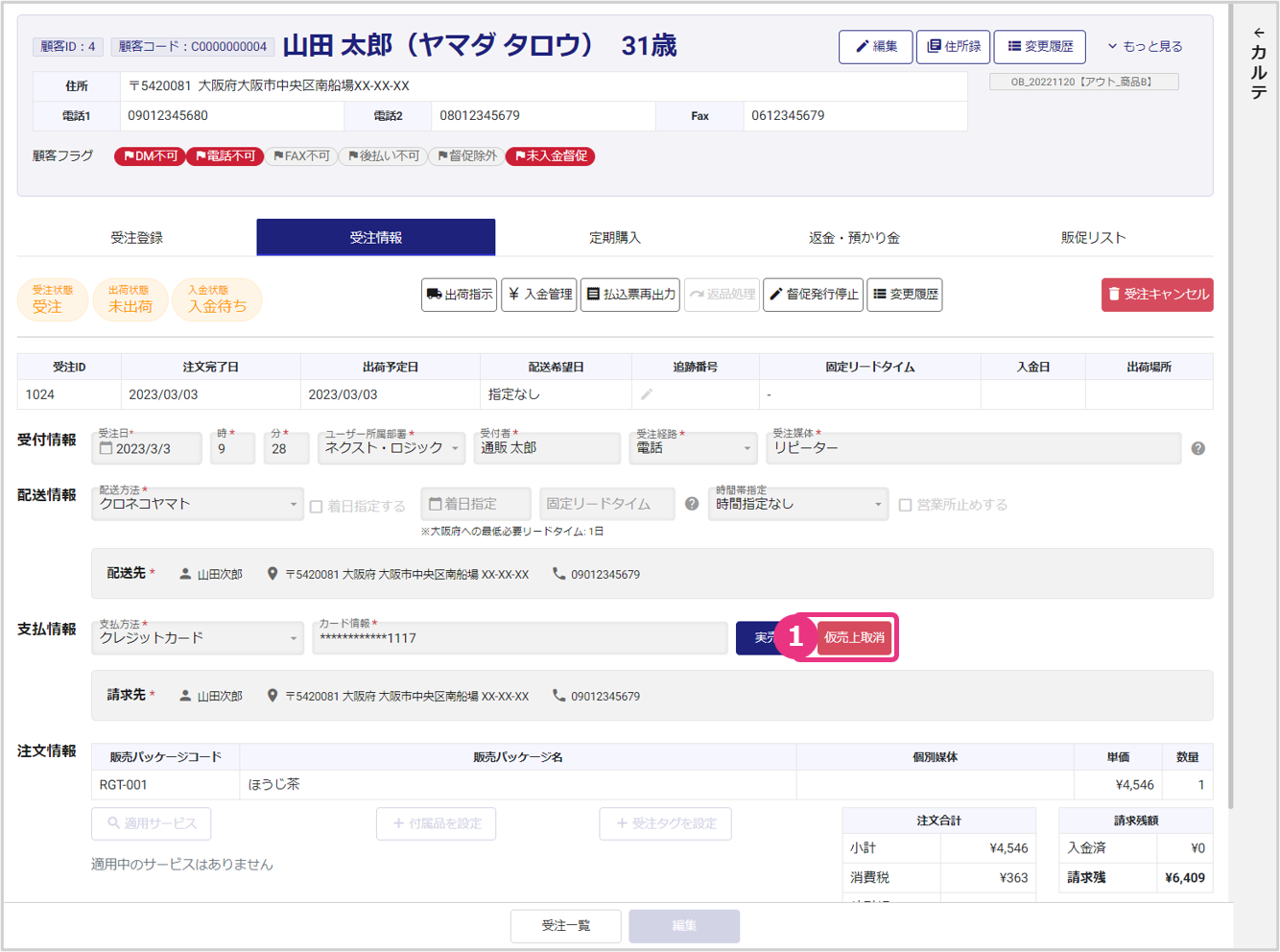1280x952 pixels.
Task: Click the 督促発行停止 pencil button
Action: click(813, 295)
